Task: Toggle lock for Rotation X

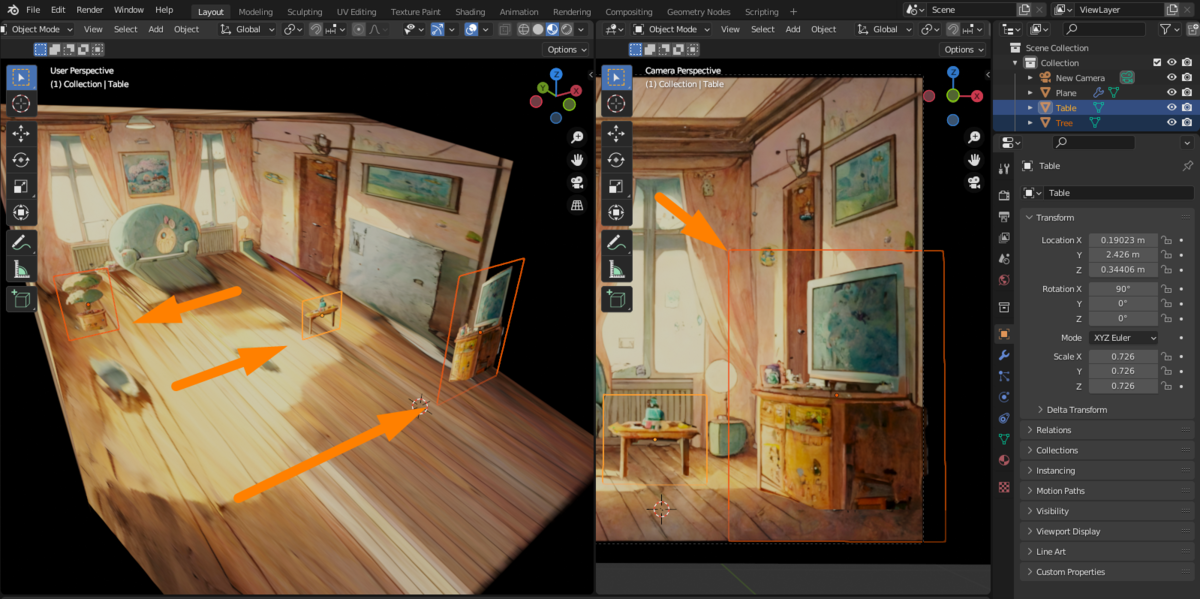Action: pos(1166,289)
